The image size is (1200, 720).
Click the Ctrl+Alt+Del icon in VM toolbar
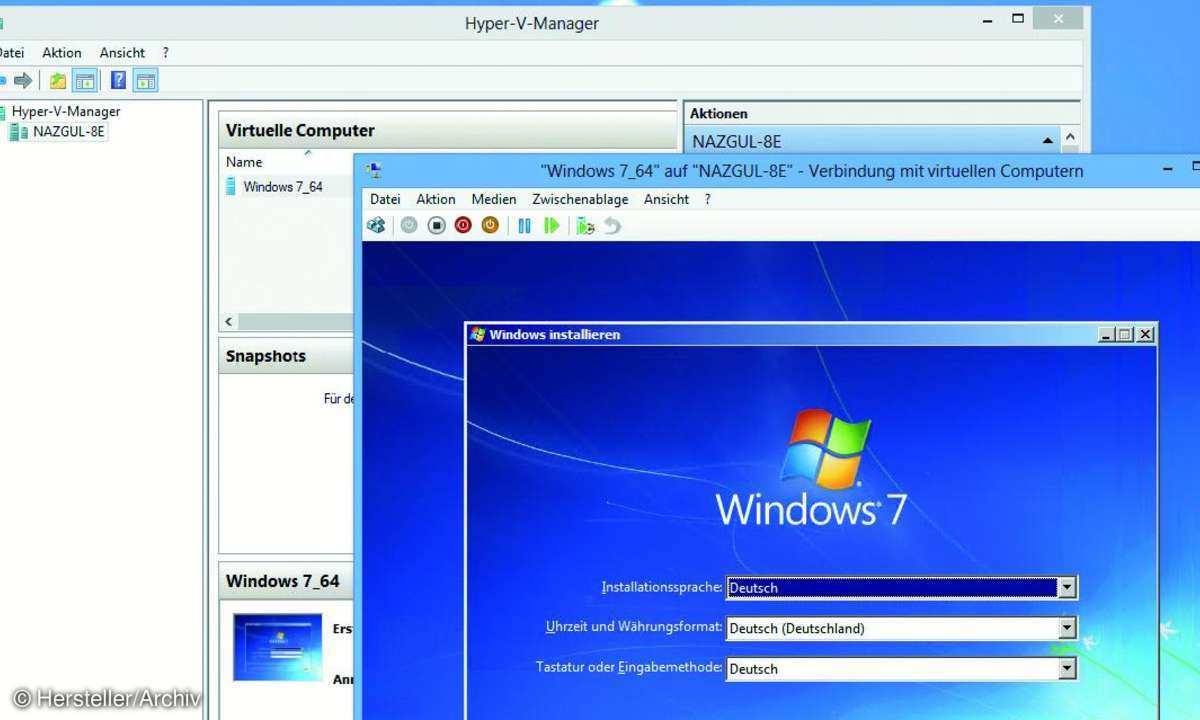tap(376, 226)
